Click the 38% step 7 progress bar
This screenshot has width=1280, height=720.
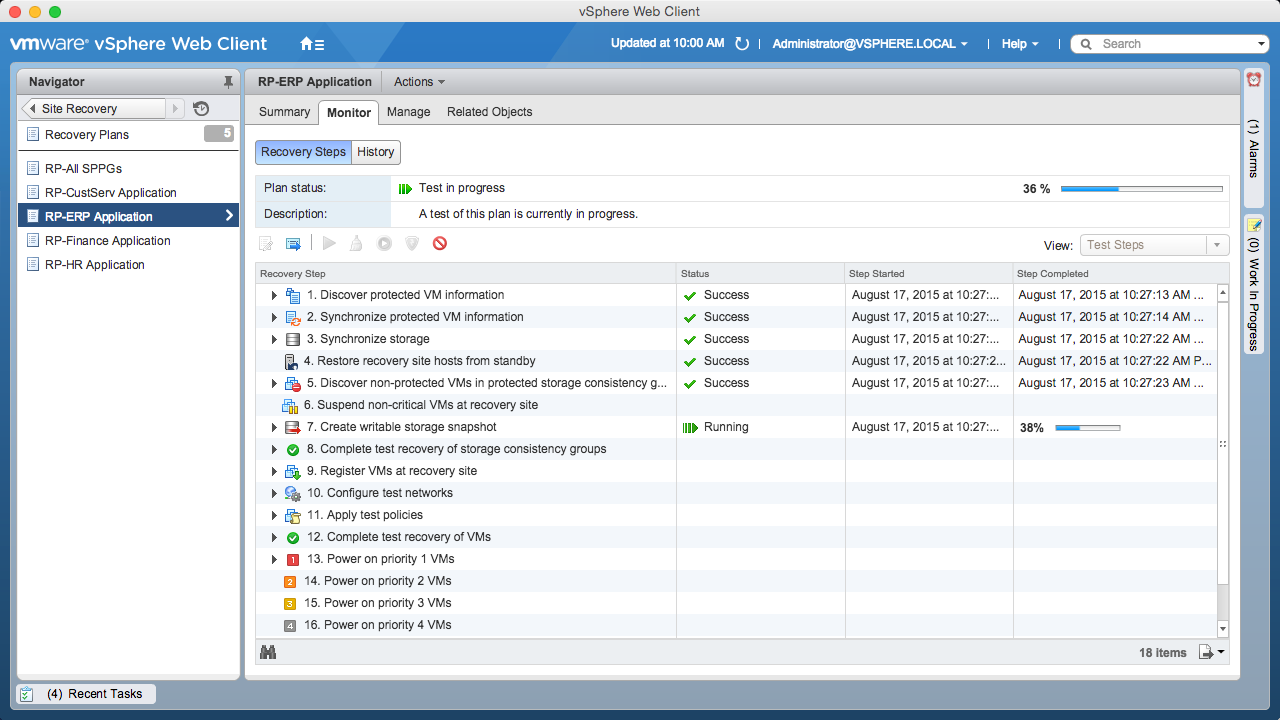pos(1087,428)
